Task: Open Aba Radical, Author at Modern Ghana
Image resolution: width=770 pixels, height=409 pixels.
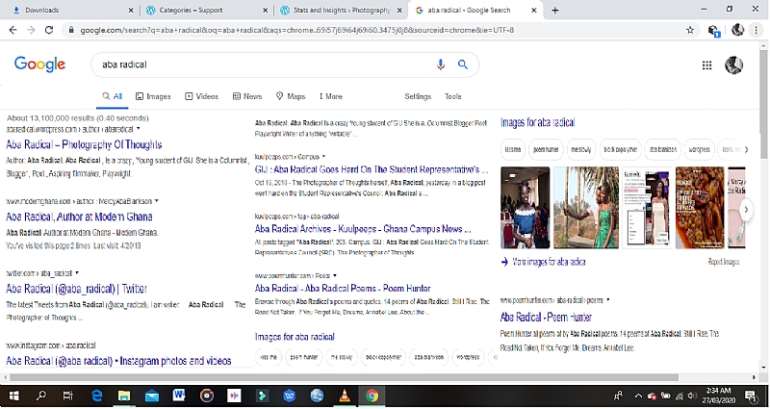Action: tap(79, 217)
